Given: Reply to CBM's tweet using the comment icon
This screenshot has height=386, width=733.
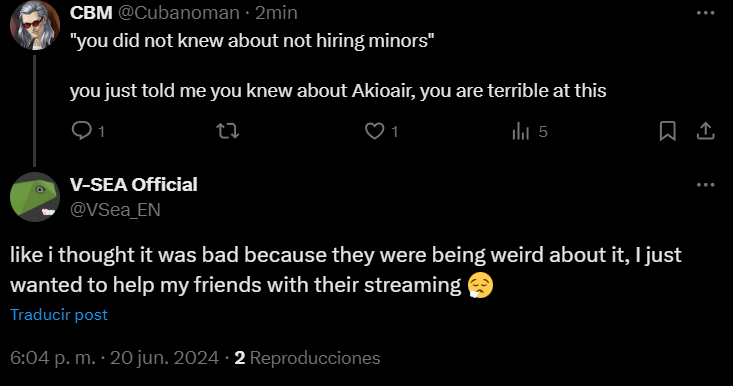Looking at the screenshot, I should (82, 131).
